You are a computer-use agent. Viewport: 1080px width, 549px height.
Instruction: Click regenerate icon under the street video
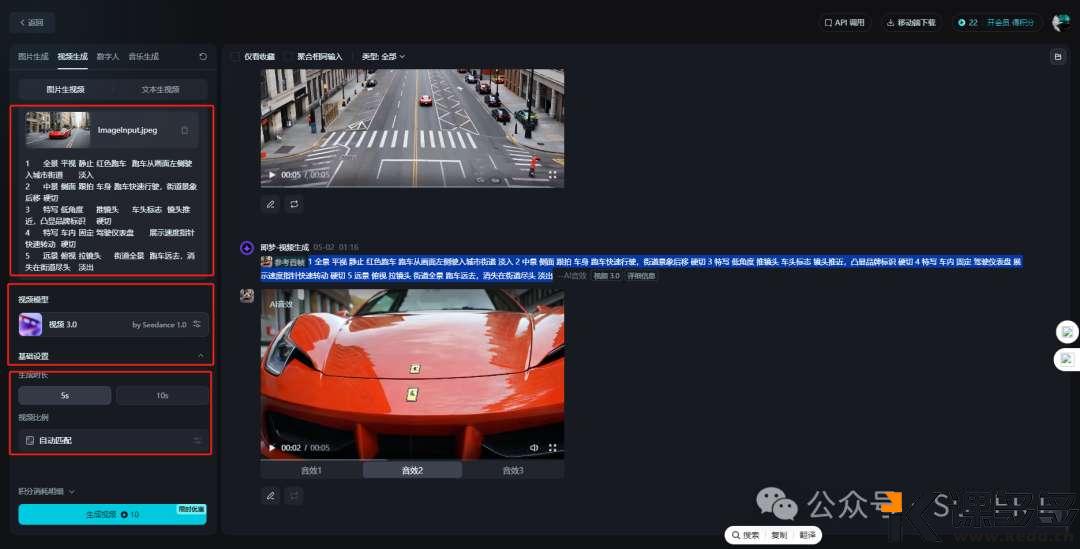click(294, 204)
